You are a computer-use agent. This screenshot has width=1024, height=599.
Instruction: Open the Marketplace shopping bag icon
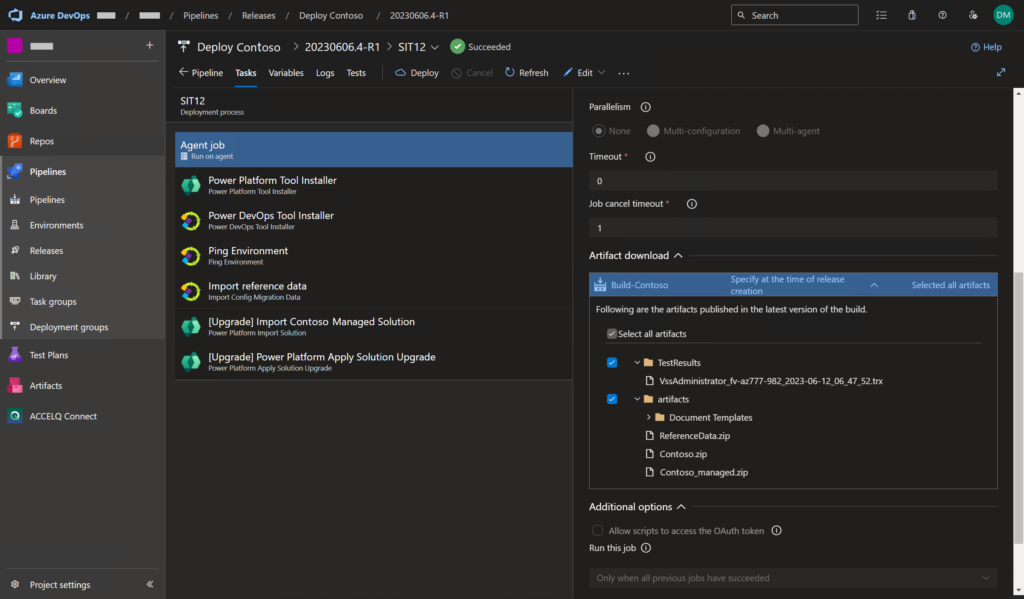click(x=911, y=15)
